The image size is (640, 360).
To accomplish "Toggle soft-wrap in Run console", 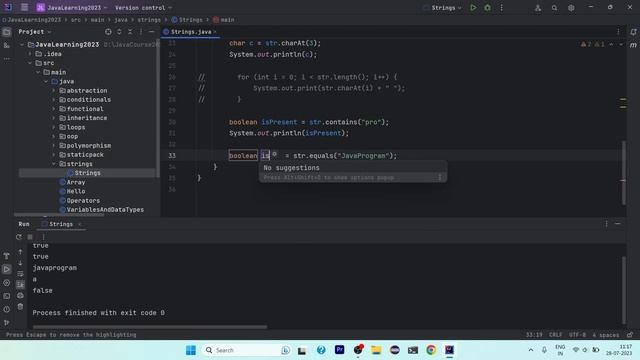I will point(20,274).
